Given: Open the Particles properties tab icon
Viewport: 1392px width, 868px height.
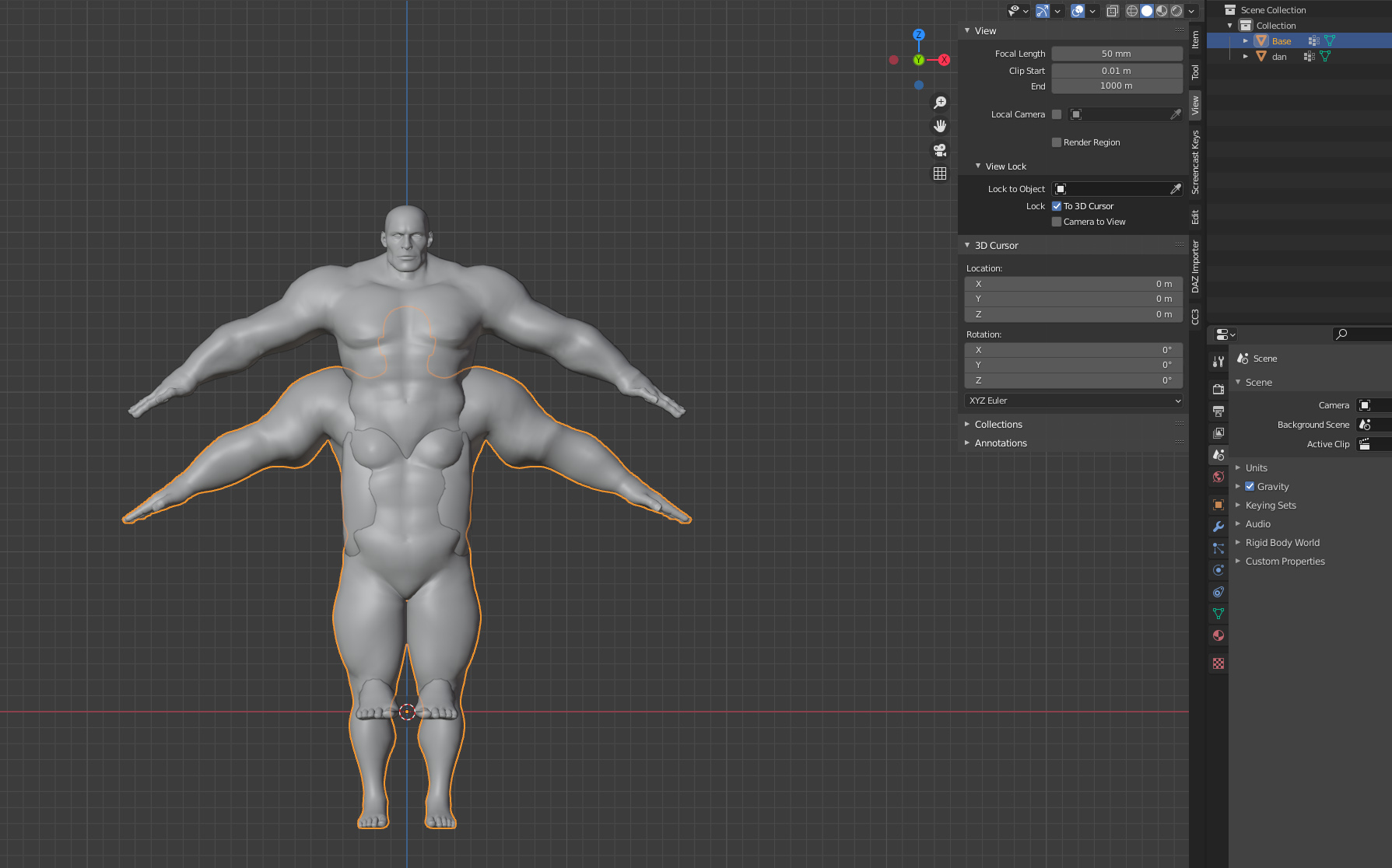Looking at the screenshot, I should (x=1218, y=548).
